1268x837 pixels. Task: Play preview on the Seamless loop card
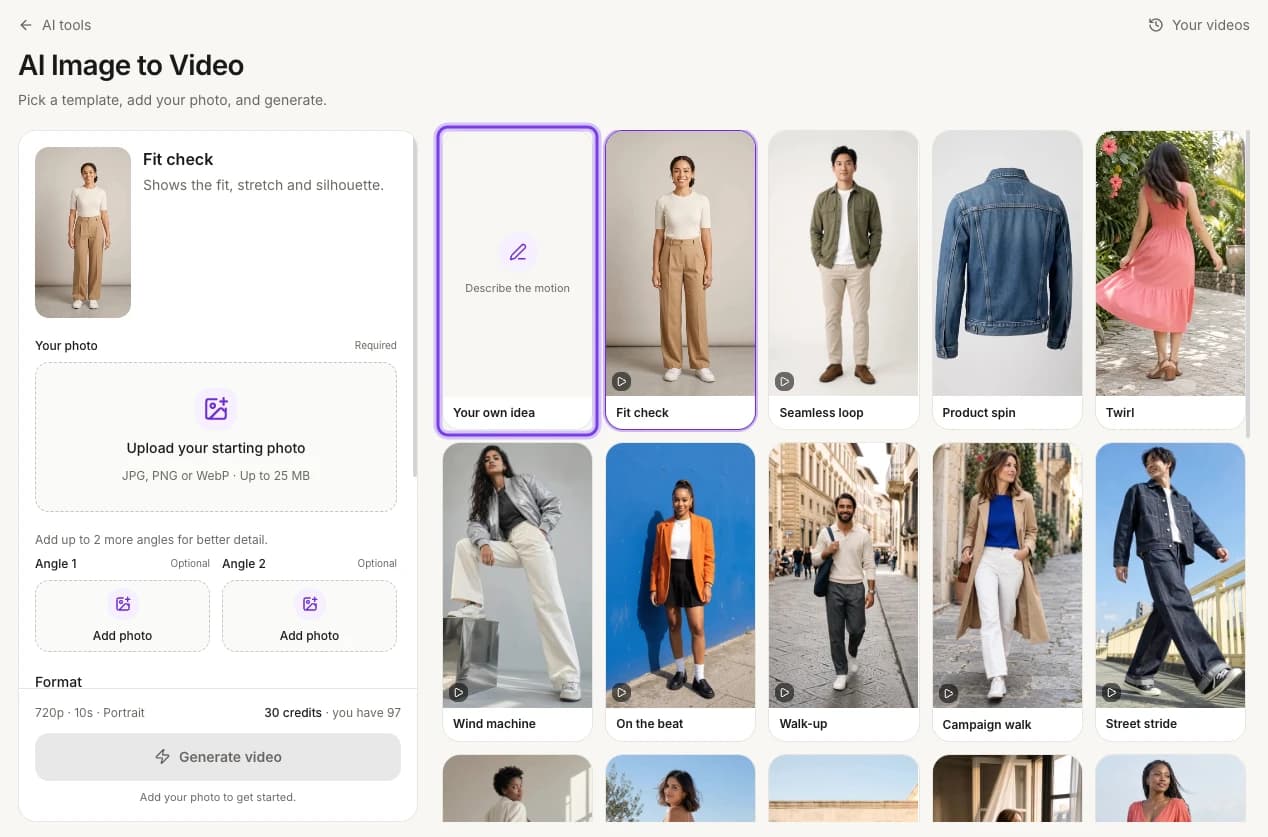click(785, 381)
